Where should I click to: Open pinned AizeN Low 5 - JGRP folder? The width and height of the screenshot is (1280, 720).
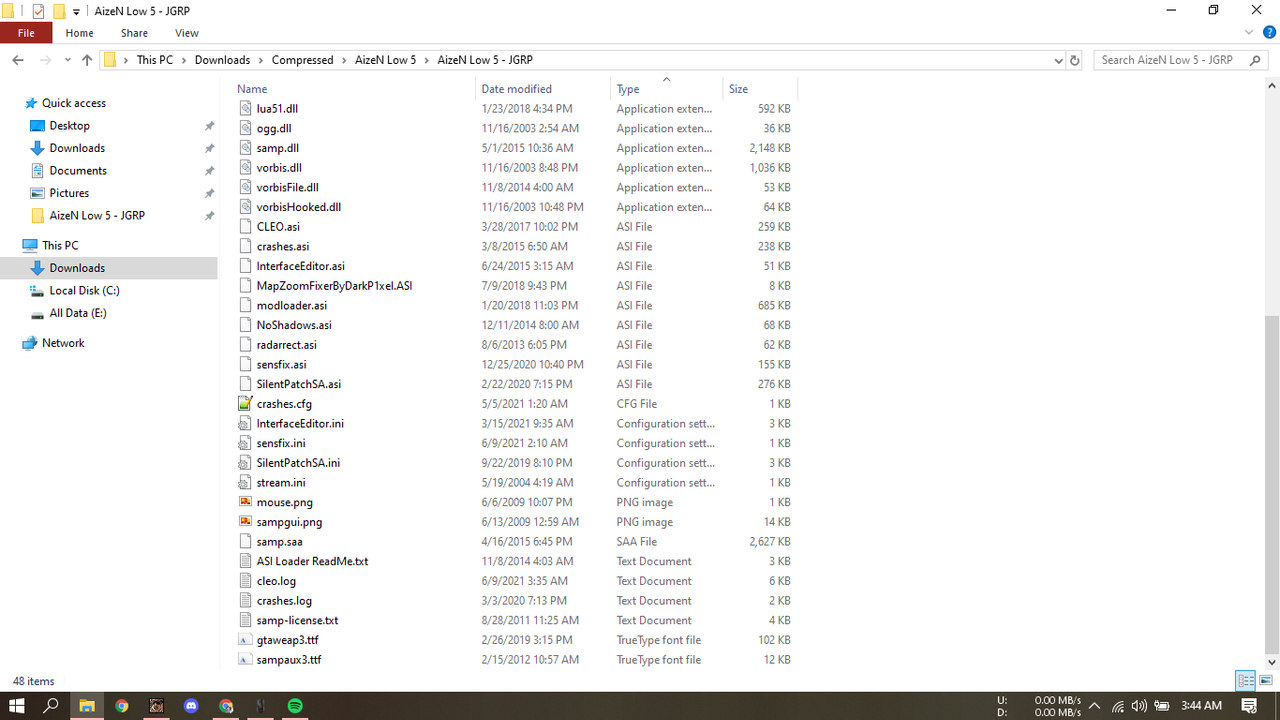tap(97, 216)
